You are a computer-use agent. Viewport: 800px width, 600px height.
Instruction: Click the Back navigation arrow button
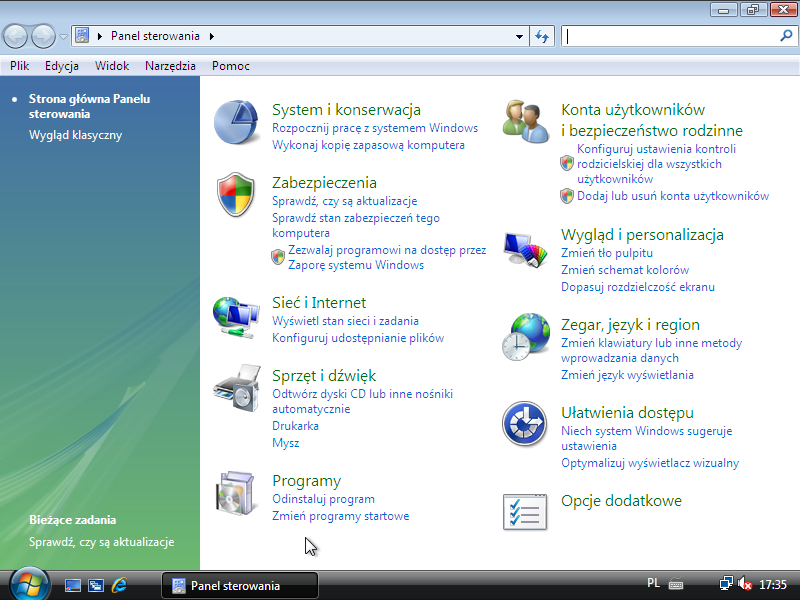coord(15,36)
